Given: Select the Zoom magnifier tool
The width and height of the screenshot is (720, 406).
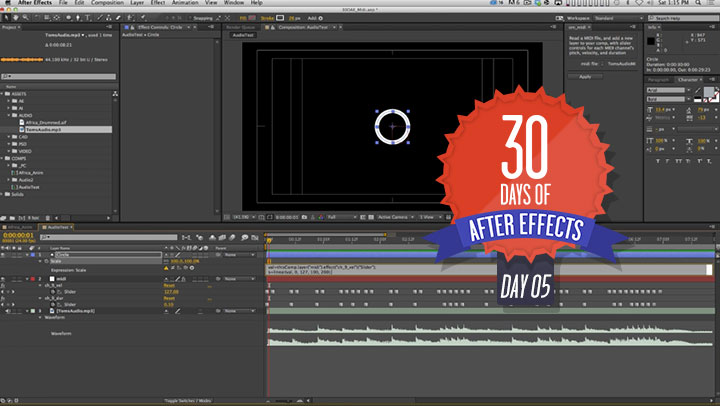Looking at the screenshot, I should [25, 18].
